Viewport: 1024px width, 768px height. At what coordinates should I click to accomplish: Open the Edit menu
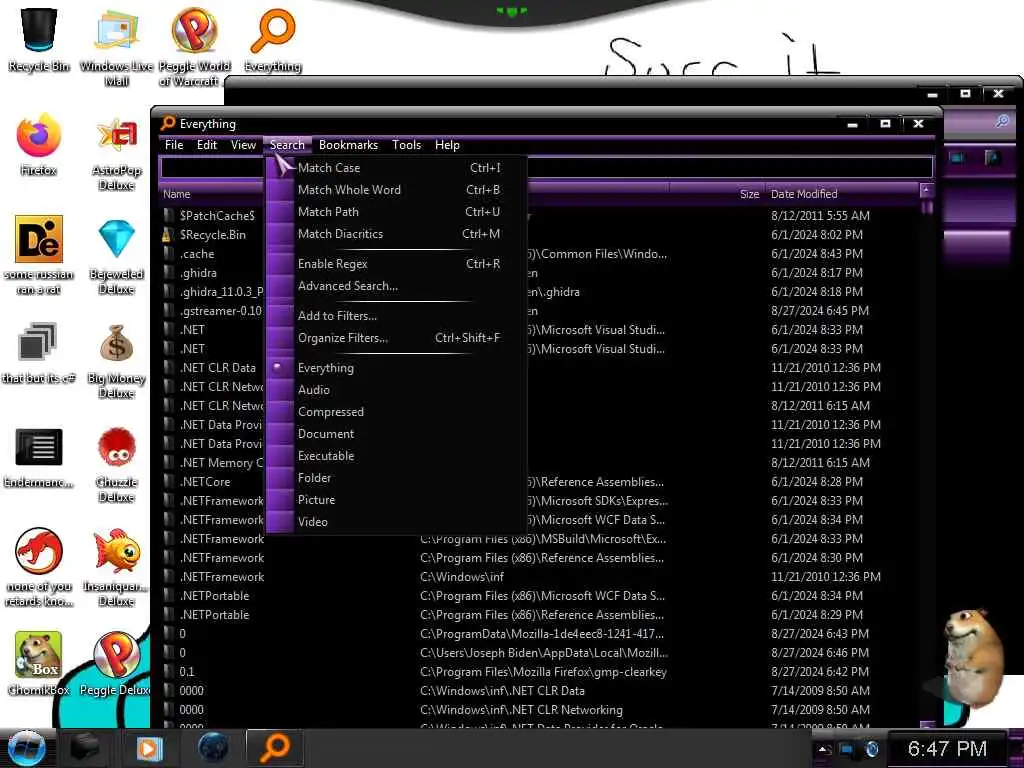tap(207, 145)
